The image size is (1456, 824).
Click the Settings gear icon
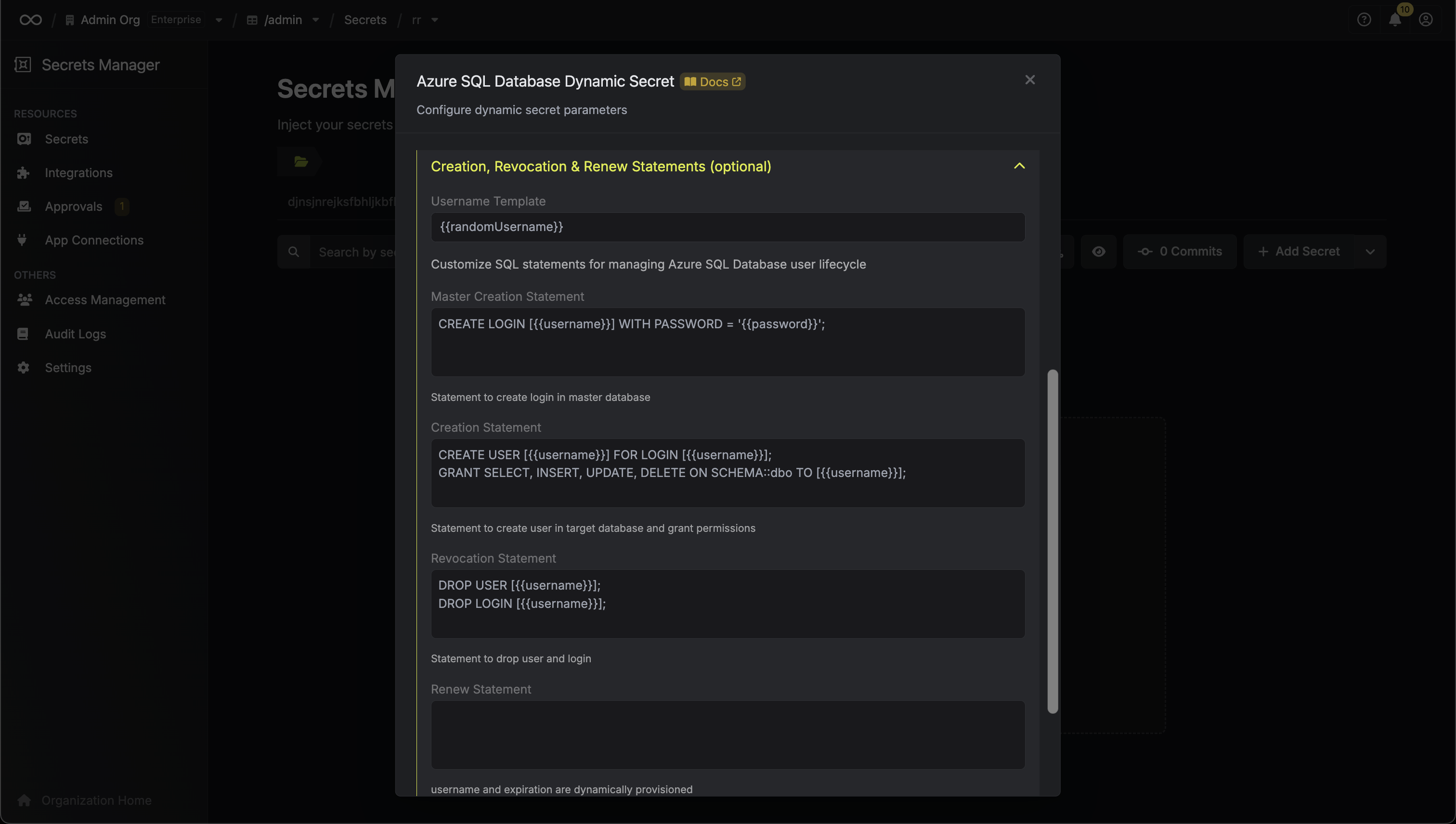(23, 368)
